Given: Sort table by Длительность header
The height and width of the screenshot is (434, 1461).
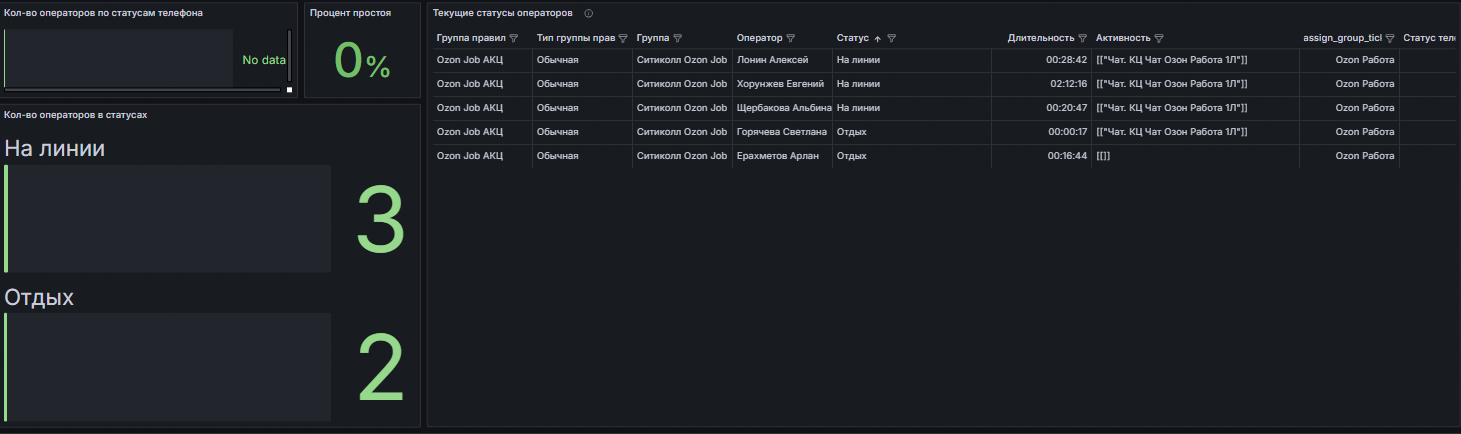Looking at the screenshot, I should [x=1041, y=38].
